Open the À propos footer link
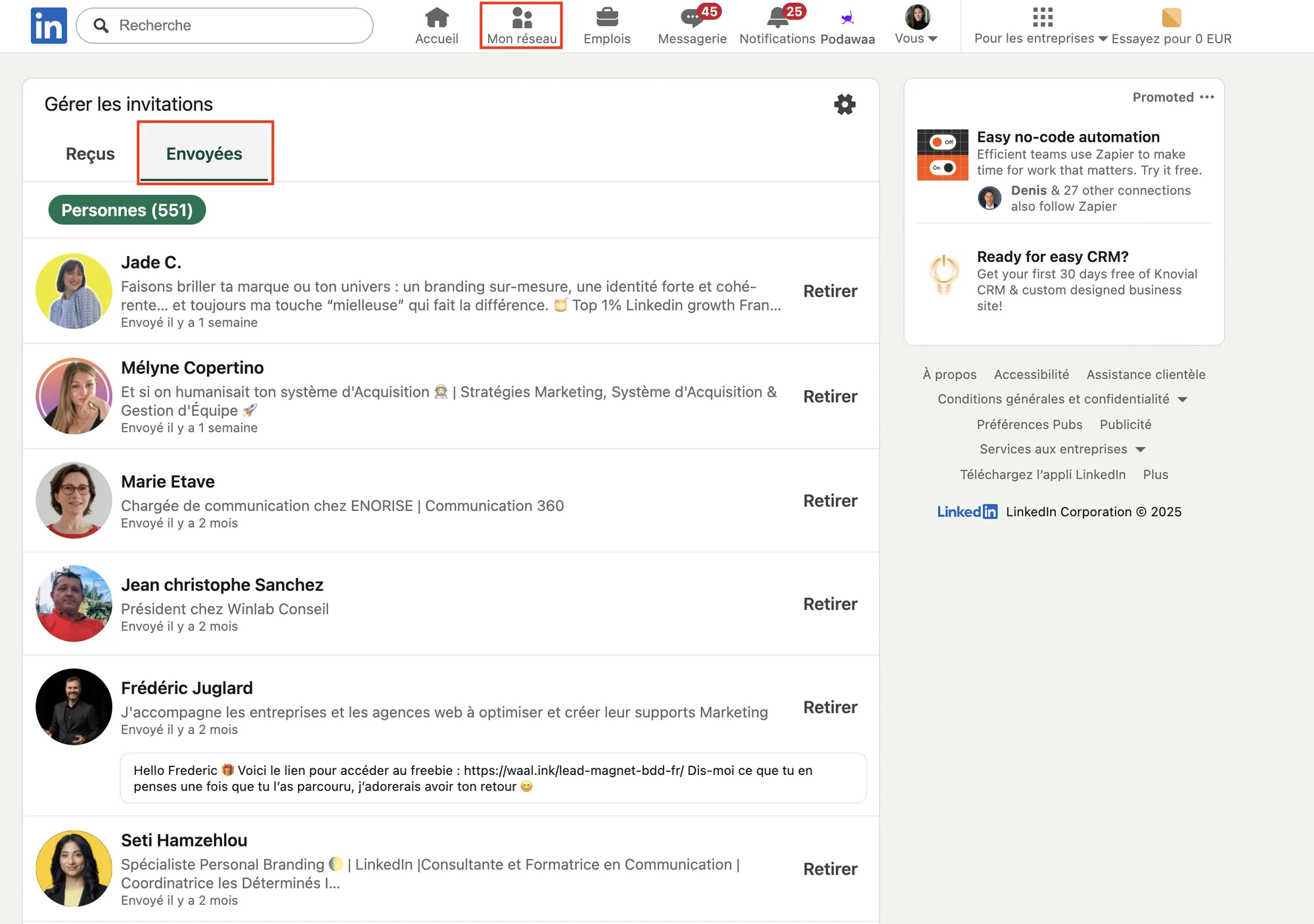 tap(949, 374)
